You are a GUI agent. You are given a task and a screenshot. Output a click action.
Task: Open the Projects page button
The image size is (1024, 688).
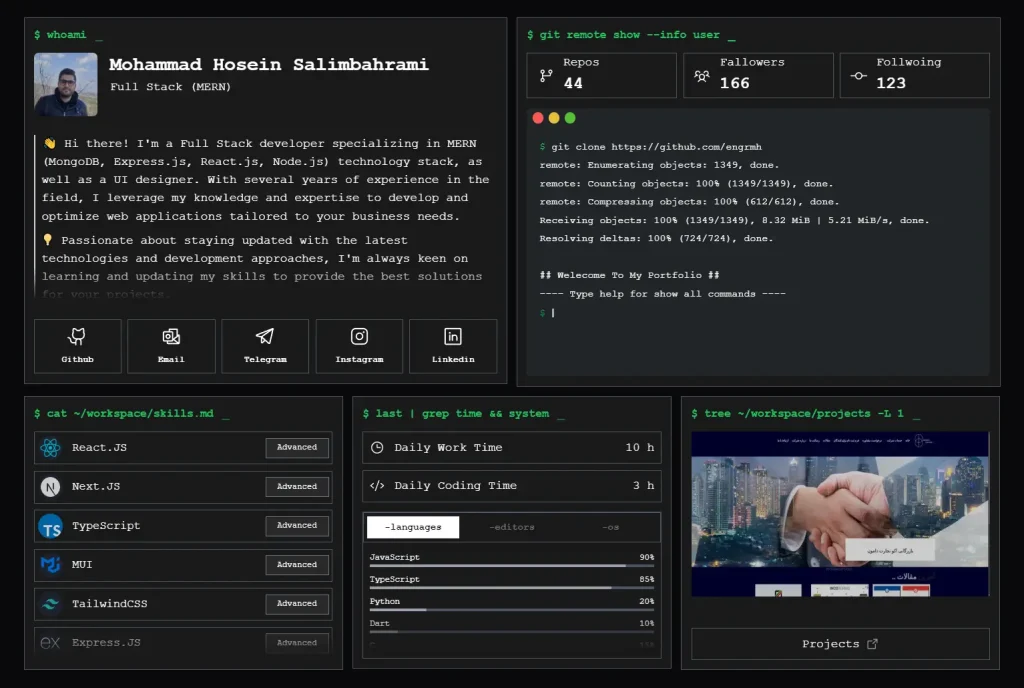point(839,644)
